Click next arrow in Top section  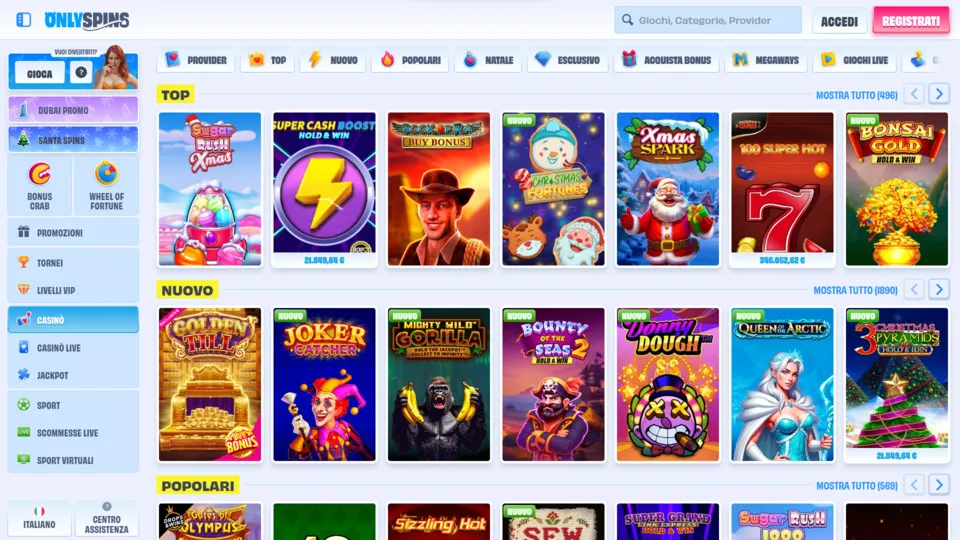[939, 94]
